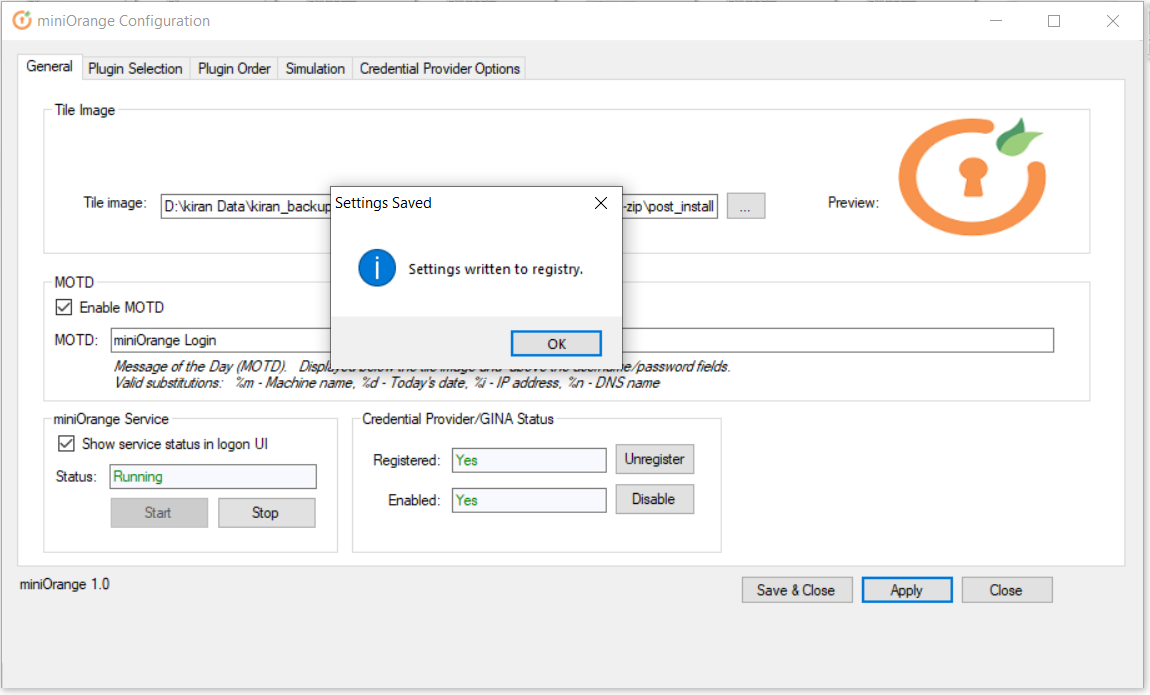Click Save & Close button

(796, 590)
